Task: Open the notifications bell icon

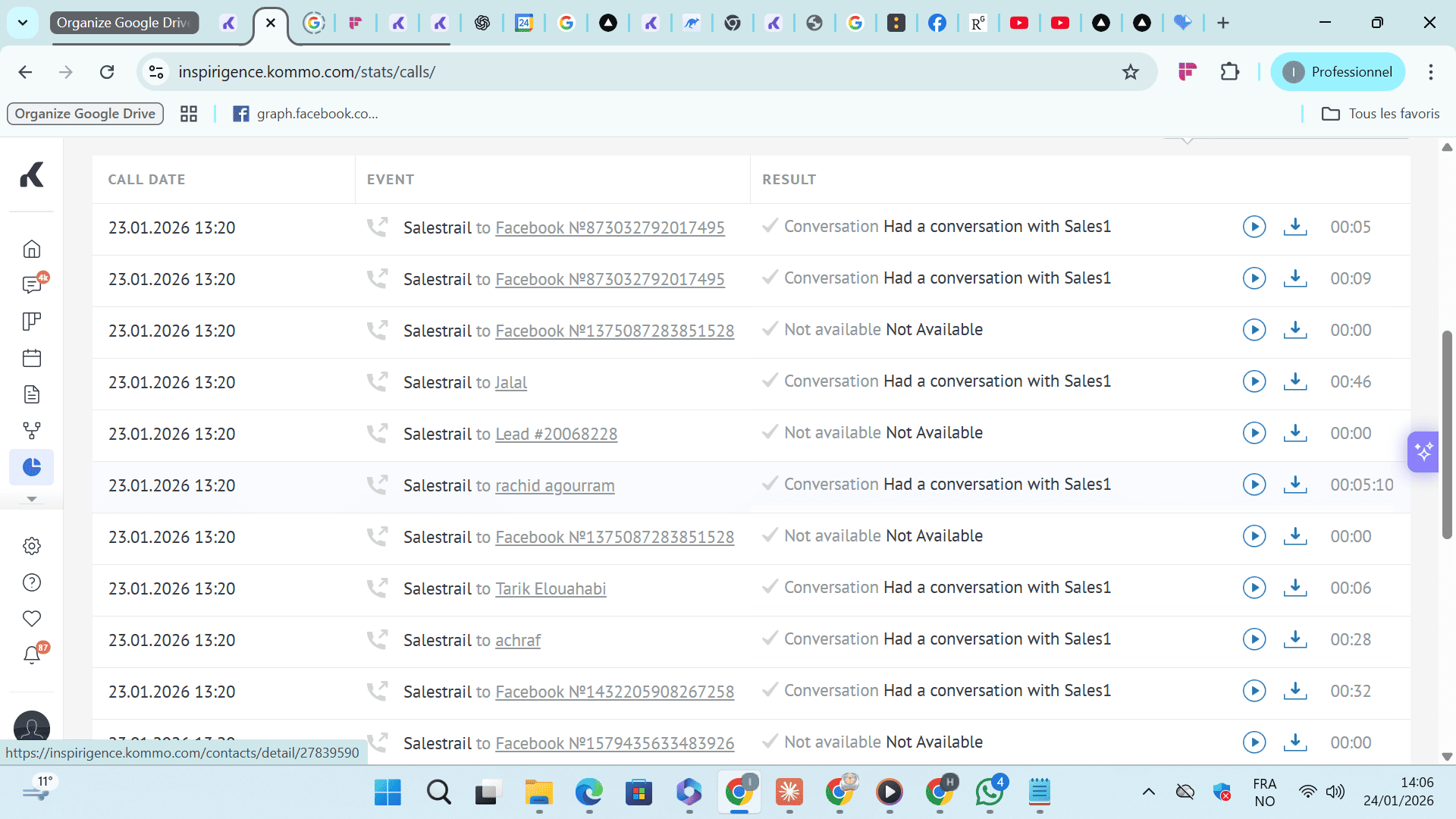Action: click(x=31, y=655)
